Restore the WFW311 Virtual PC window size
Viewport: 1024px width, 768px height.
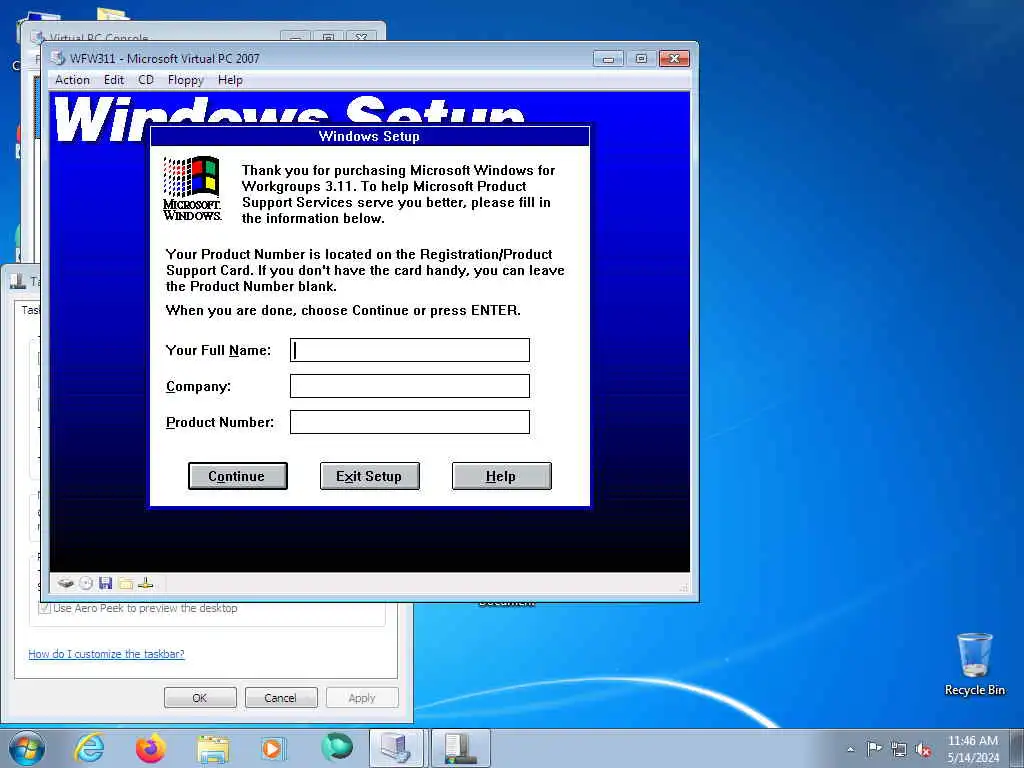pos(641,59)
